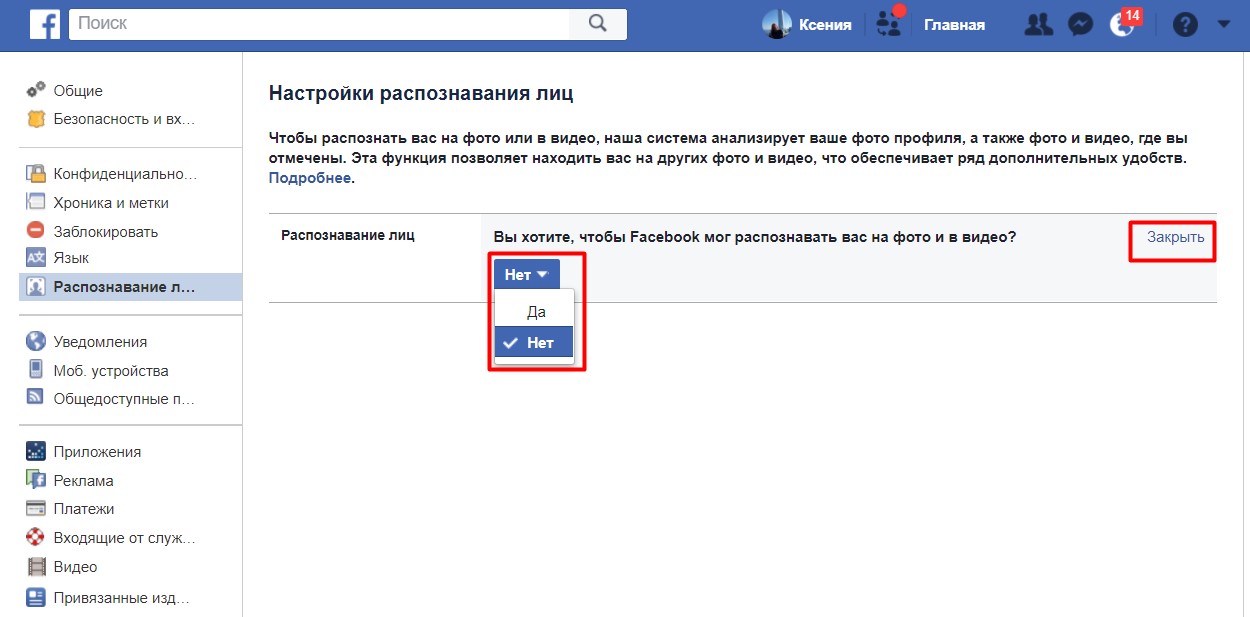Click the Видео film icon
This screenshot has width=1250, height=617.
click(36, 567)
